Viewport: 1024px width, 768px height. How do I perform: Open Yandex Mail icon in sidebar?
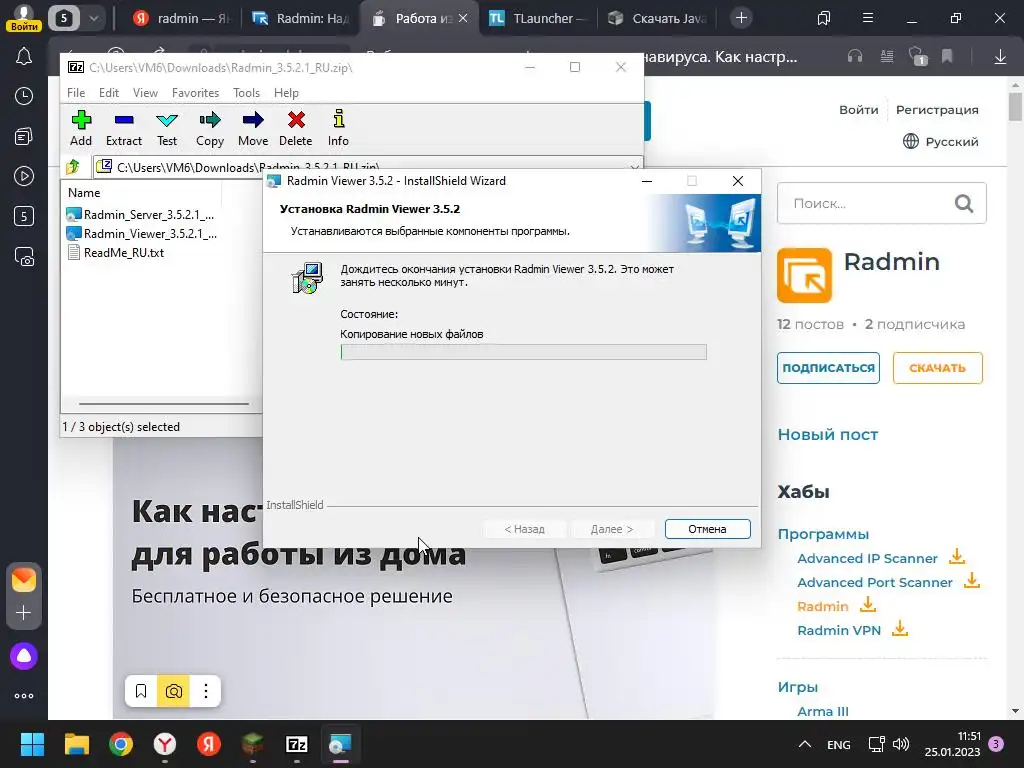24,579
